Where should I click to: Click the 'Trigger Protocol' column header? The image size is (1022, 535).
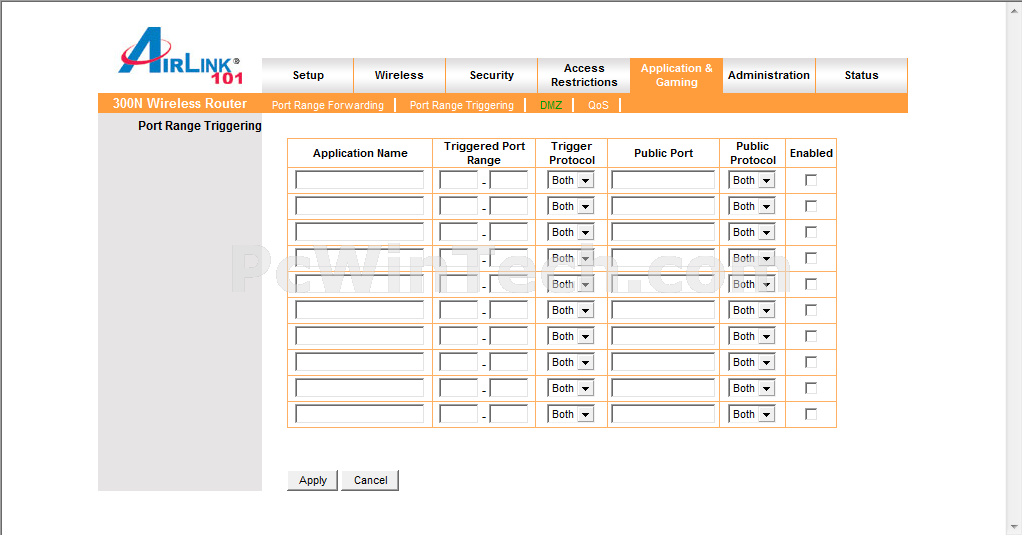(x=572, y=153)
